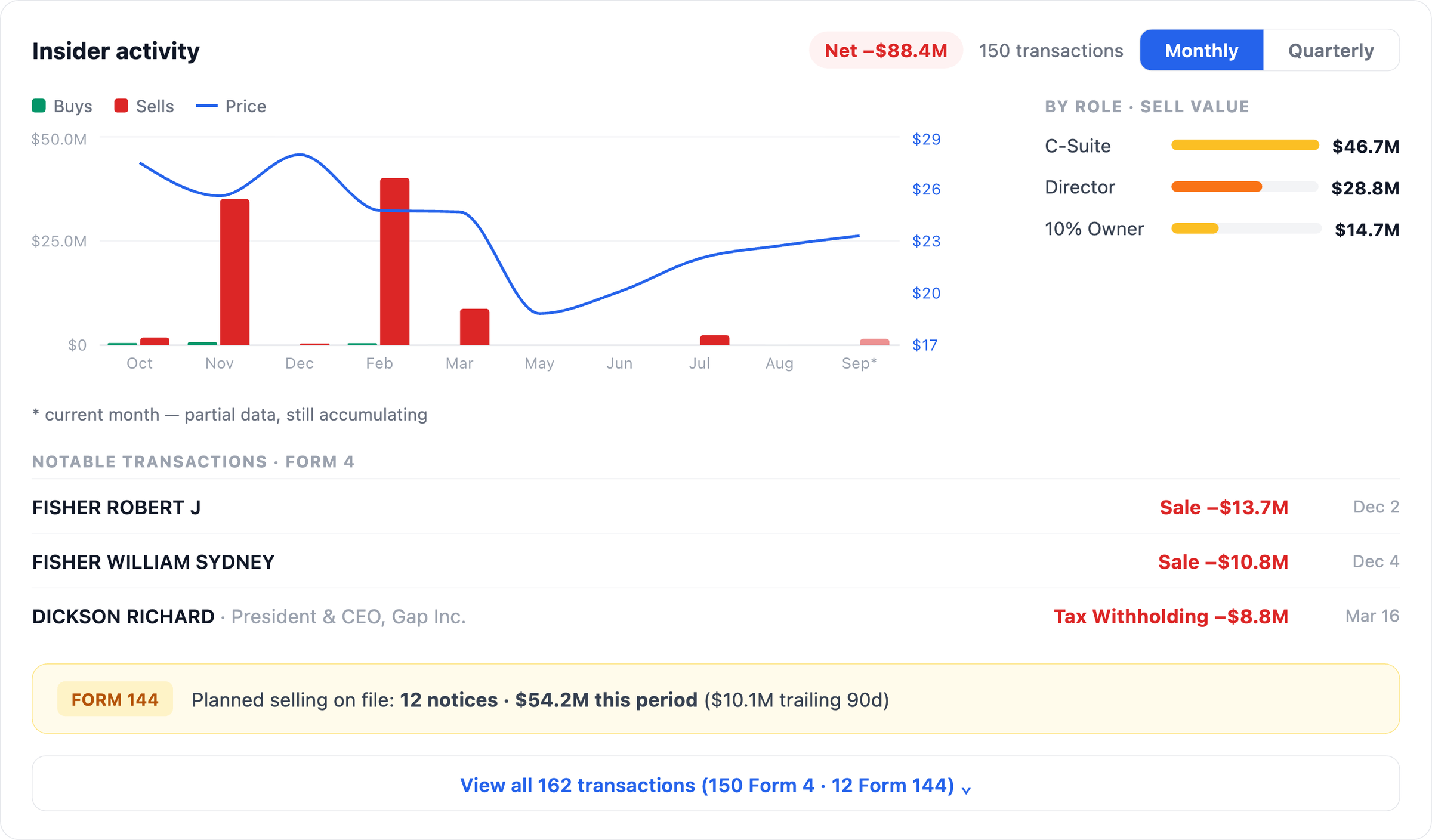Click the November sells bar
Screen dimensions: 1432x840
pyautogui.click(x=234, y=272)
